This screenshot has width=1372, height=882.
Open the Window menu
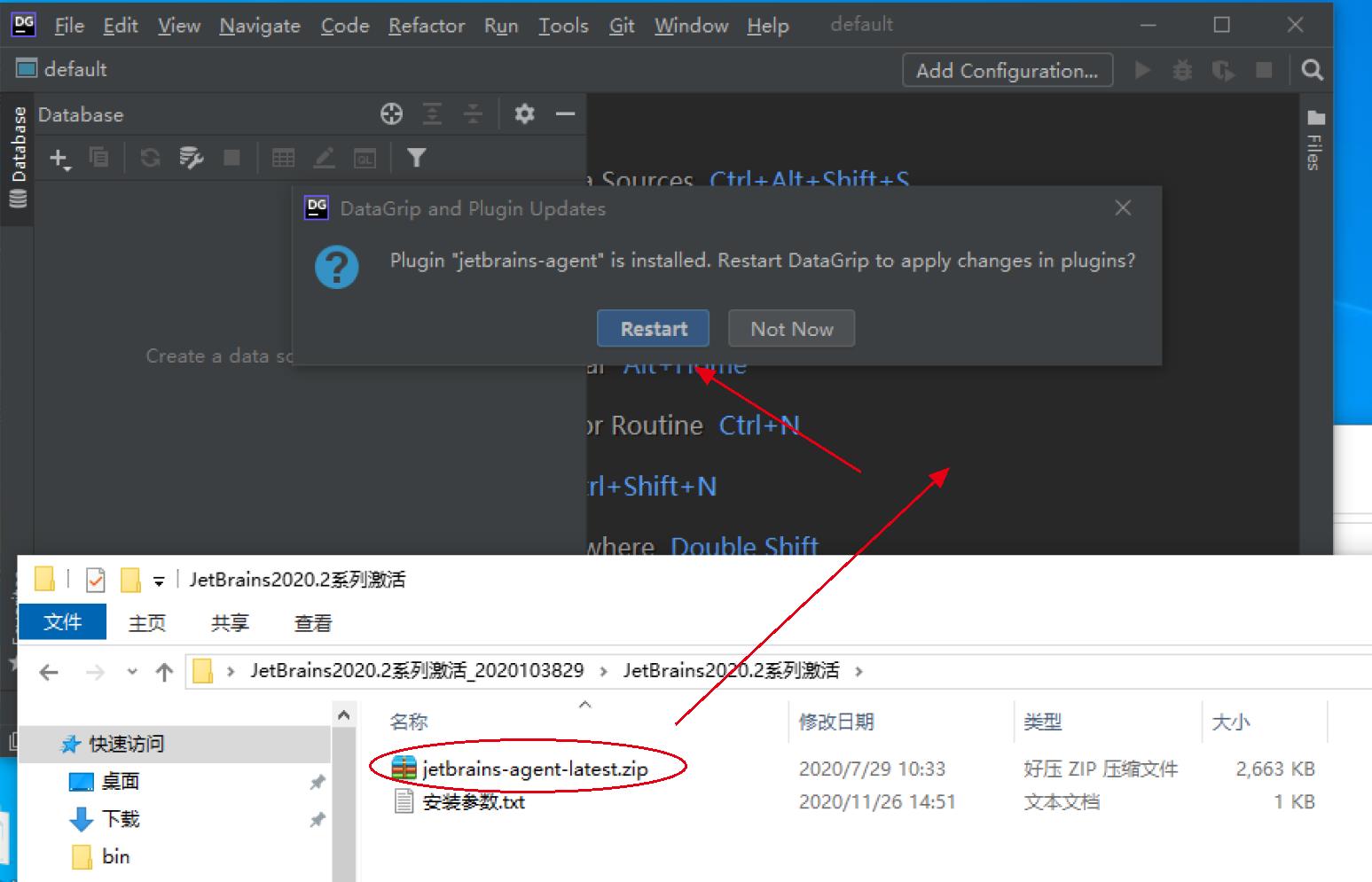coord(691,26)
